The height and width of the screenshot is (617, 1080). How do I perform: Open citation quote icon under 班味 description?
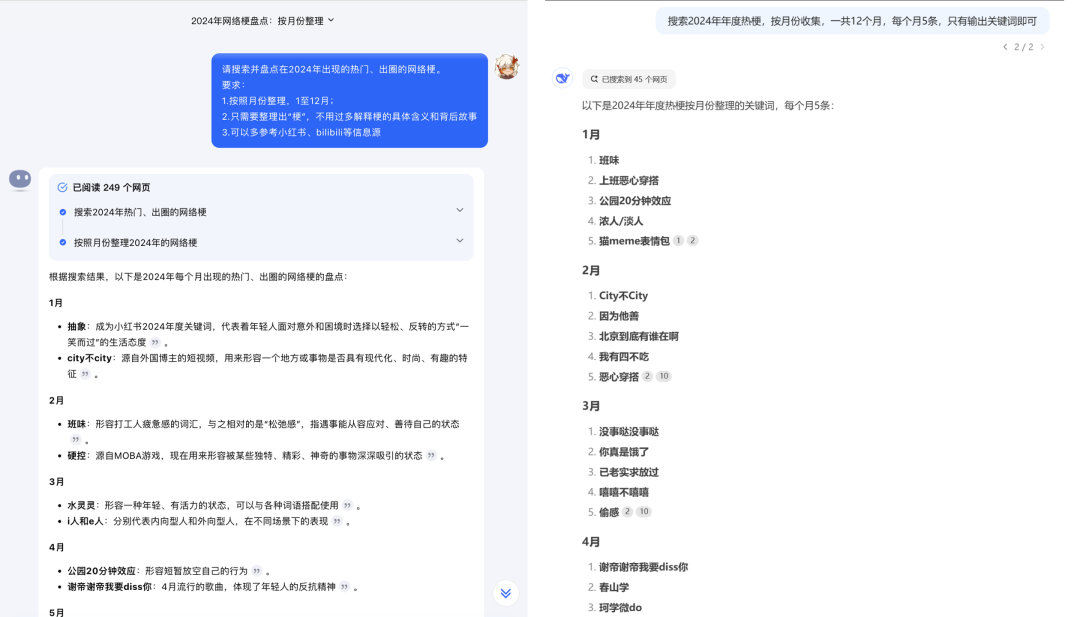point(76,439)
